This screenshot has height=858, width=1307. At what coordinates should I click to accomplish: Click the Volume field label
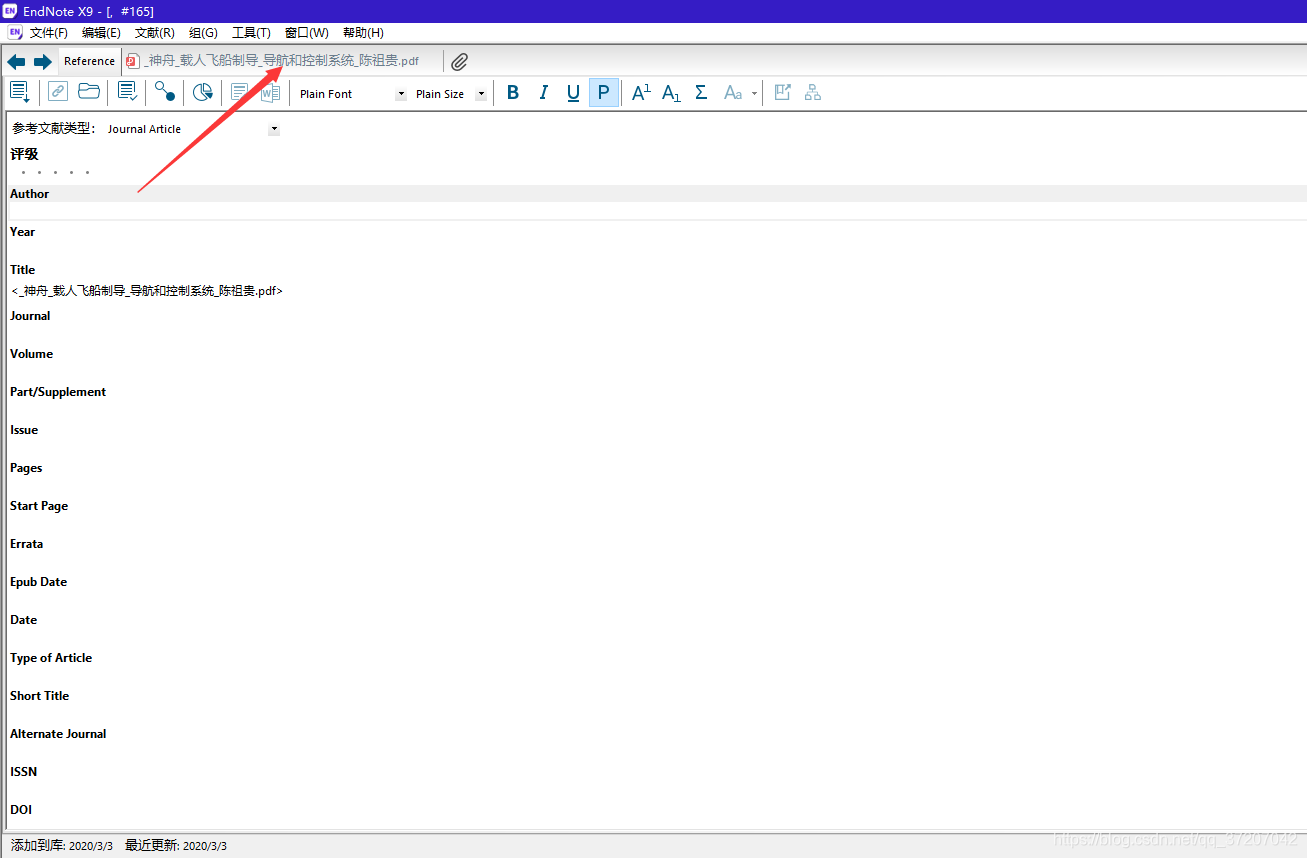[x=31, y=354]
